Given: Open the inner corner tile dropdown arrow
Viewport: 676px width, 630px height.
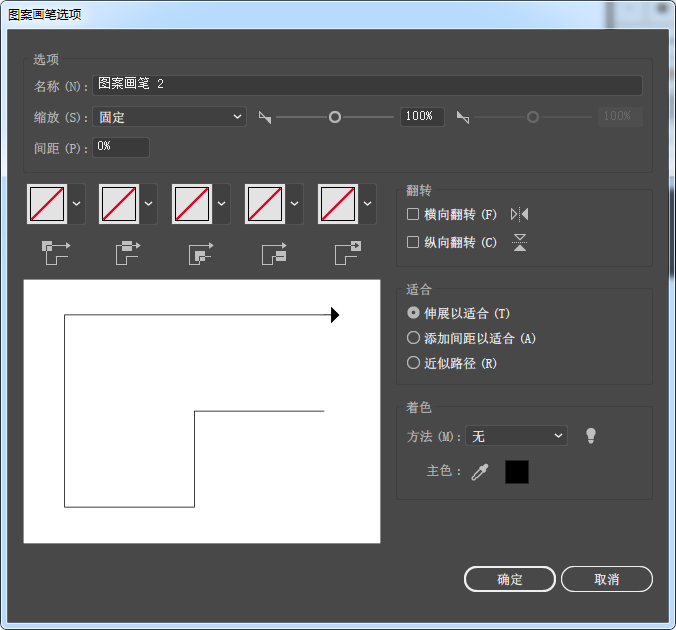Looking at the screenshot, I should coord(222,204).
